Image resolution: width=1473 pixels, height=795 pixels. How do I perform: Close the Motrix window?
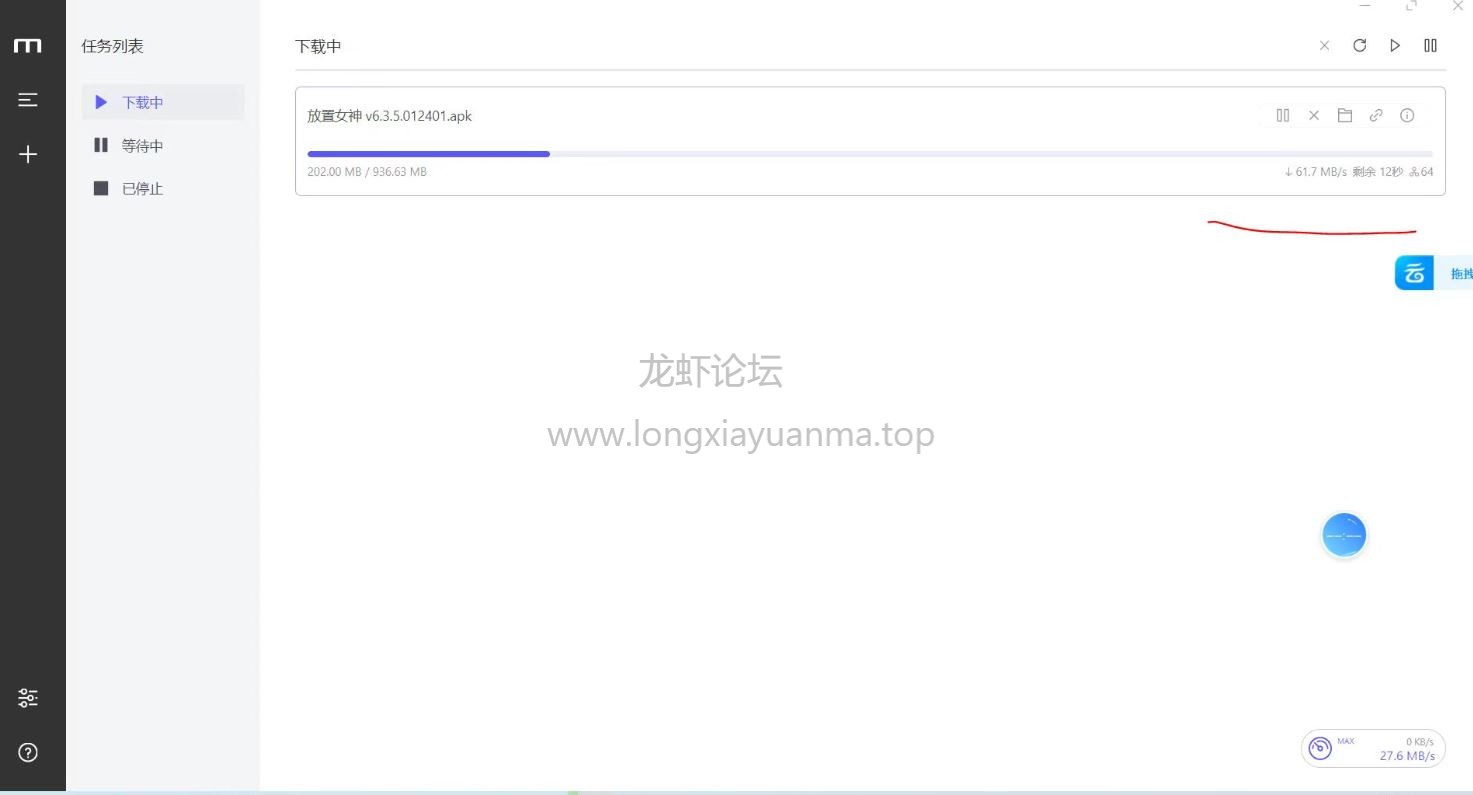(1457, 6)
